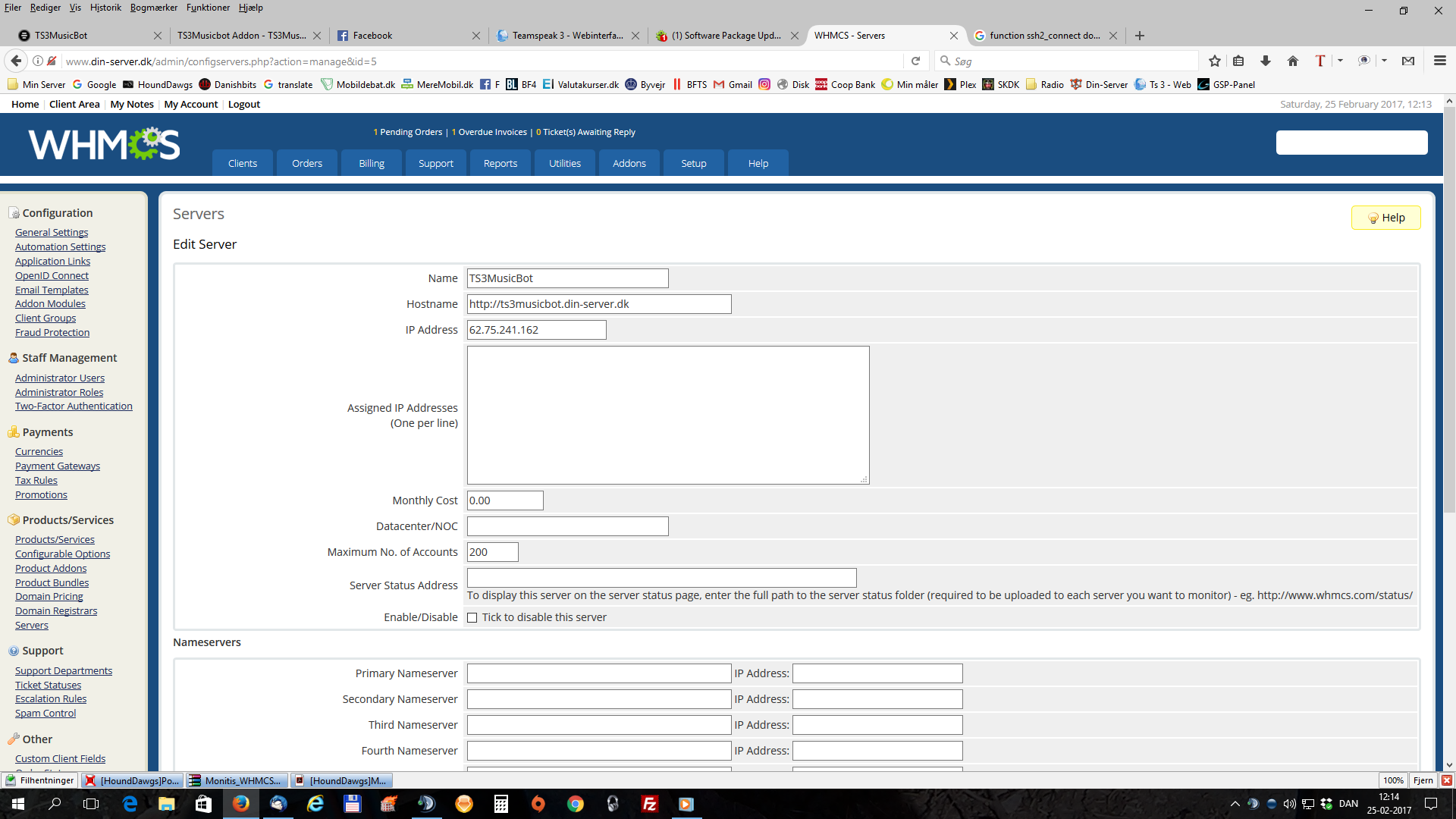The image size is (1456, 819).
Task: Expand the Products/Services section
Action: (x=68, y=519)
